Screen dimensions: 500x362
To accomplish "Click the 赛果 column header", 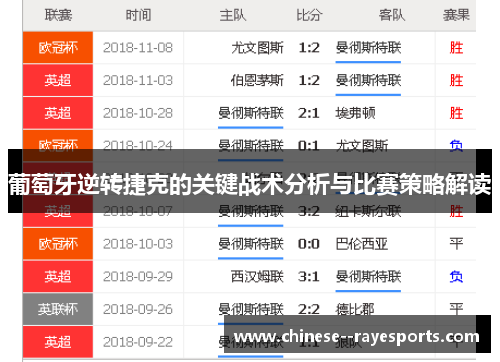I will (456, 15).
